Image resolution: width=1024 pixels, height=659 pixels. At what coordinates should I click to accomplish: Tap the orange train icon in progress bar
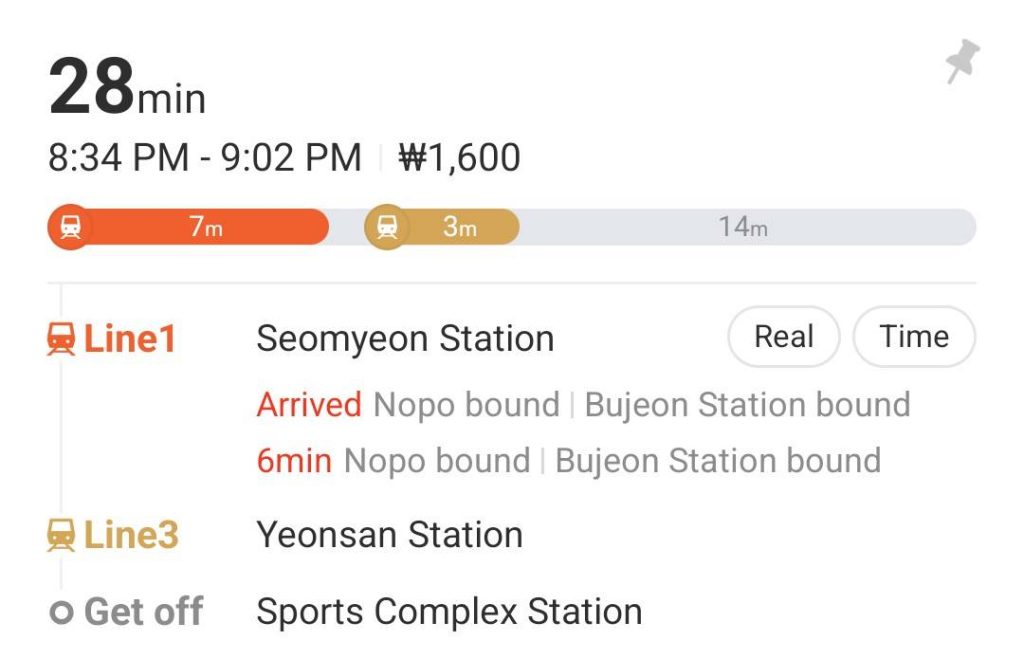coord(70,227)
